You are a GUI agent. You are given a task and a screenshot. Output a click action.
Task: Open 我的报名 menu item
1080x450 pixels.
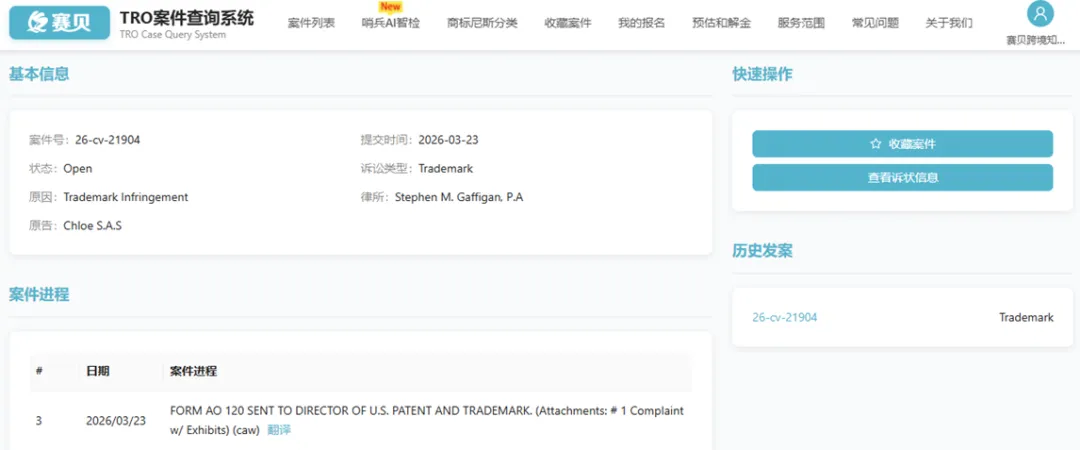(641, 23)
